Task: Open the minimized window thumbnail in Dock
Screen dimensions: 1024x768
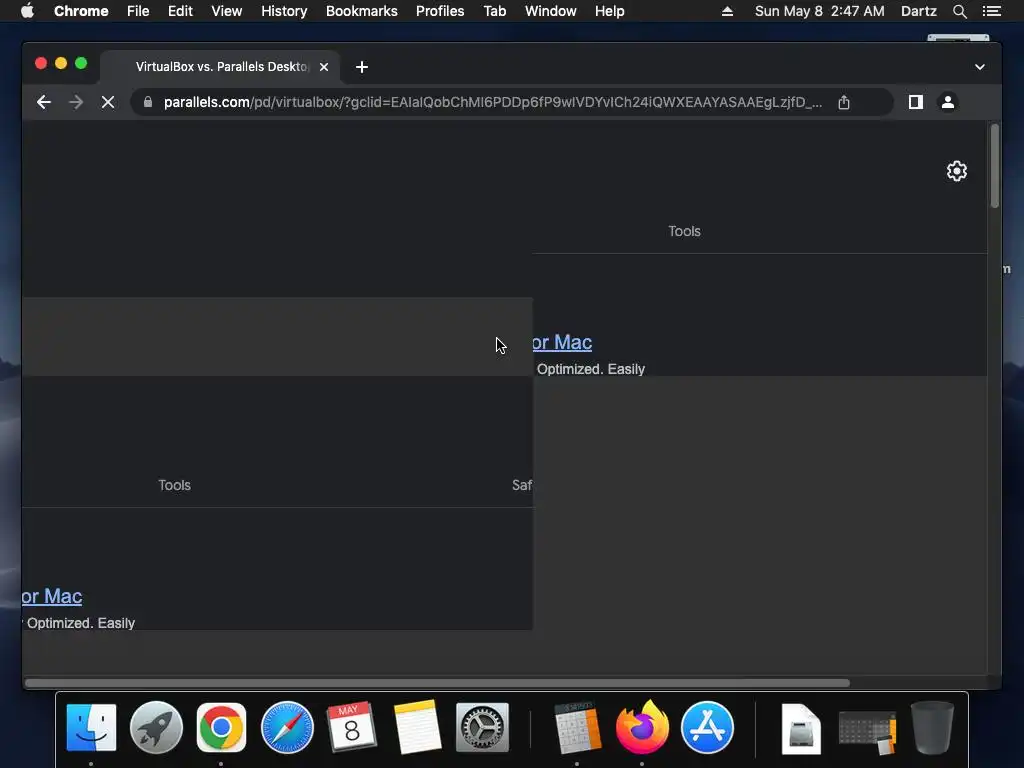Action: (867, 731)
